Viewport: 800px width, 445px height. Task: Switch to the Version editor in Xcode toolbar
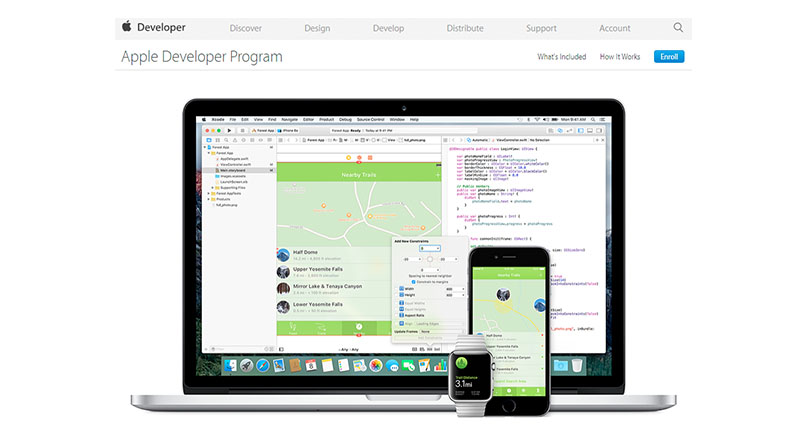(569, 131)
